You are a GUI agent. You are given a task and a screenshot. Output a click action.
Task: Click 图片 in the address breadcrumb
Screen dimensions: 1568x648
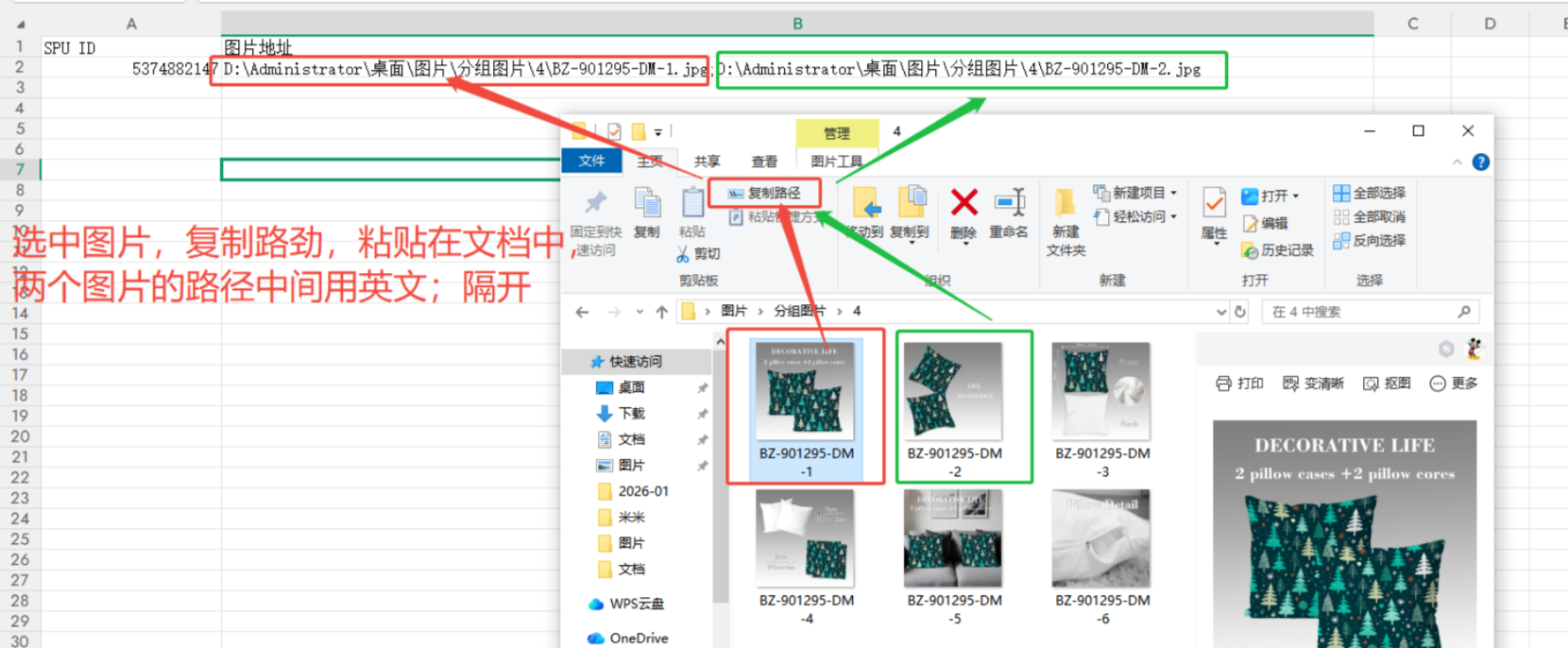(x=734, y=311)
